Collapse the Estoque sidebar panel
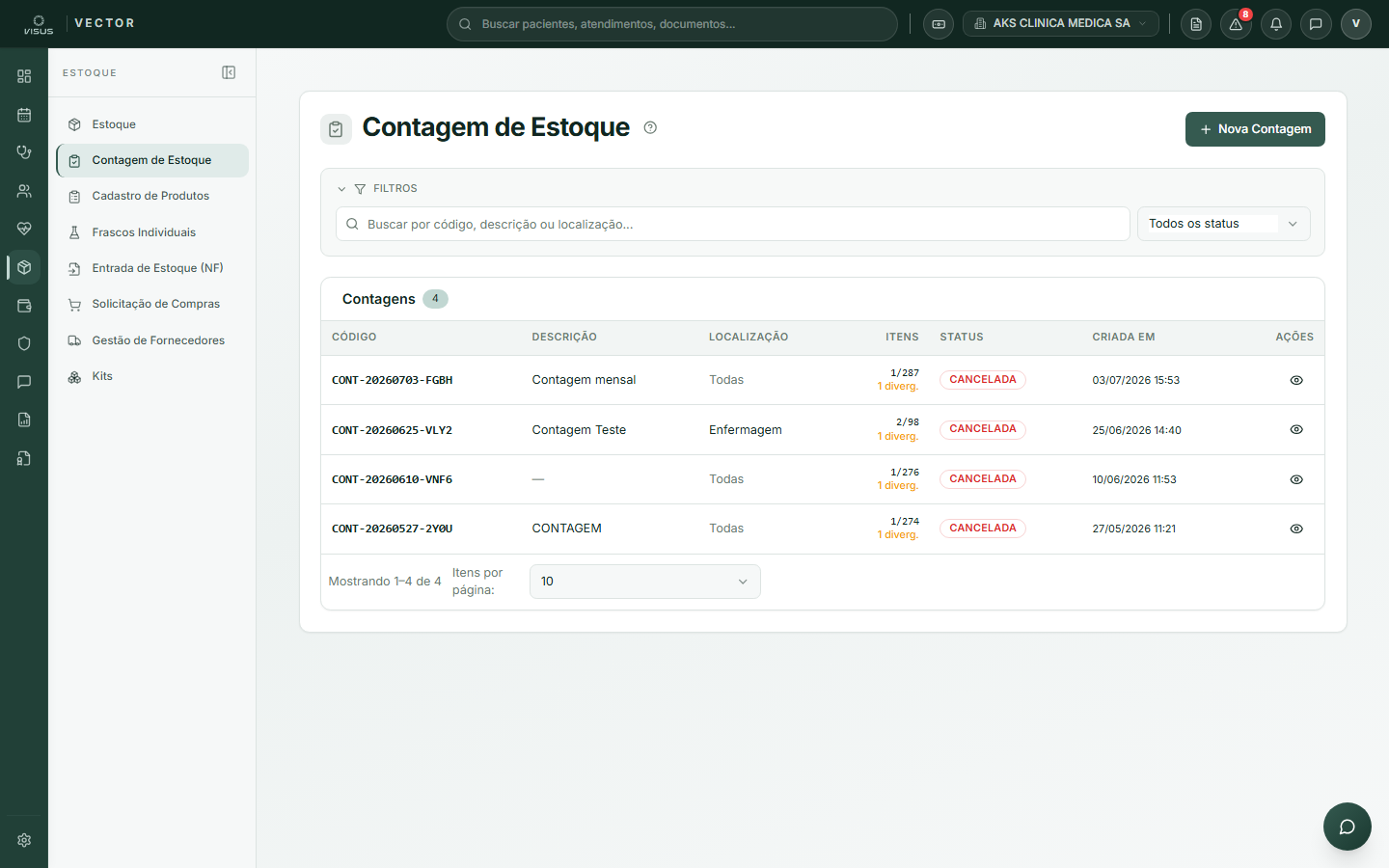The width and height of the screenshot is (1389, 868). pyautogui.click(x=229, y=72)
